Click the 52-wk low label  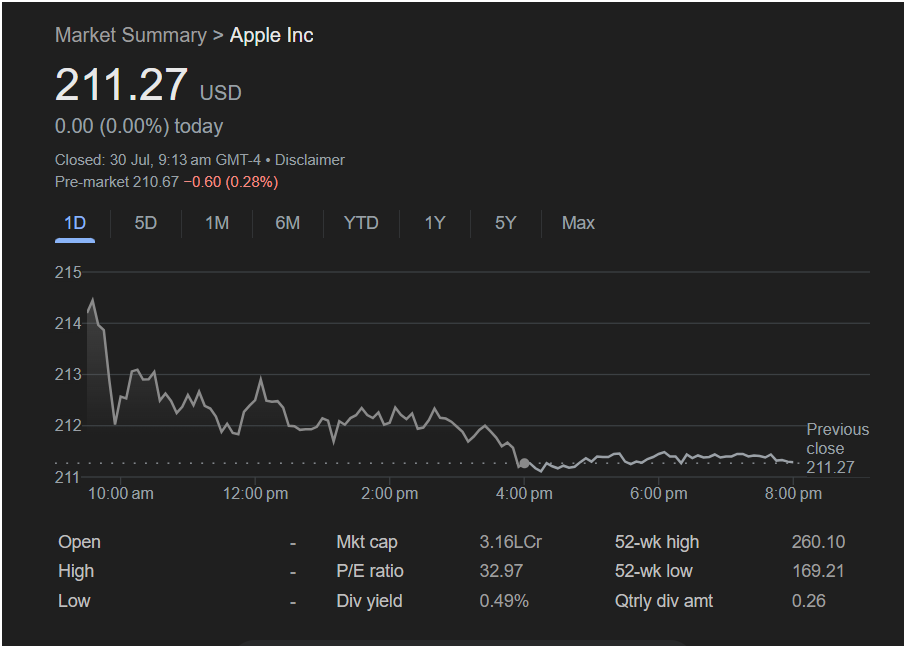653,571
